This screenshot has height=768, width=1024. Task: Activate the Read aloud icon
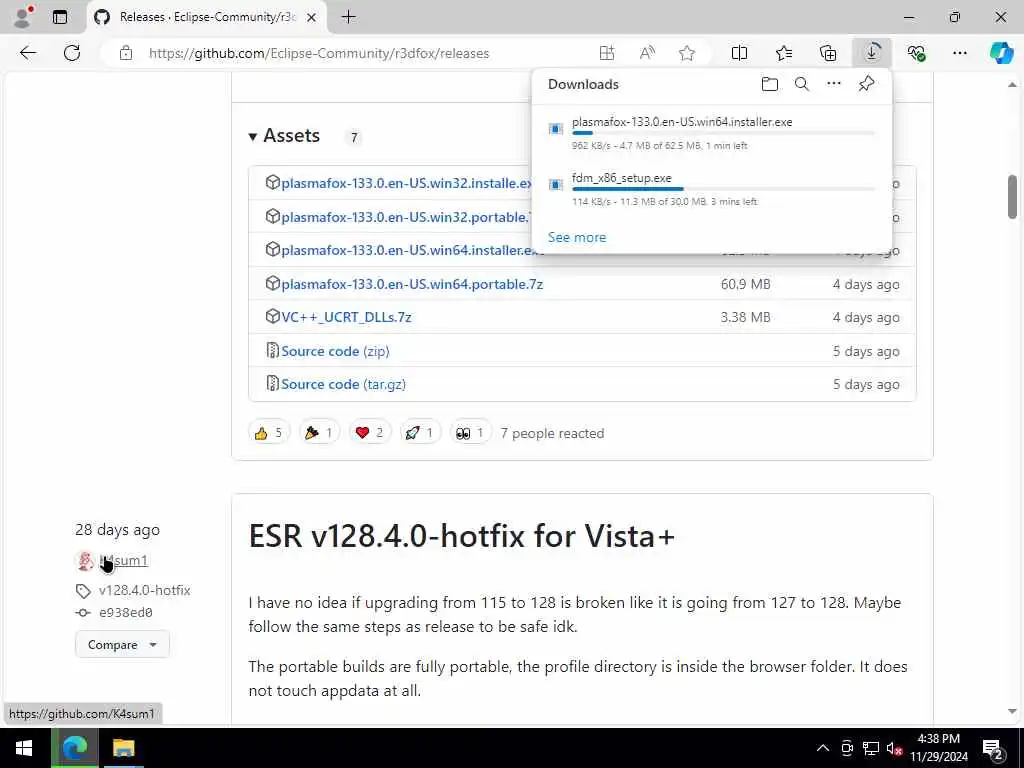pyautogui.click(x=647, y=53)
